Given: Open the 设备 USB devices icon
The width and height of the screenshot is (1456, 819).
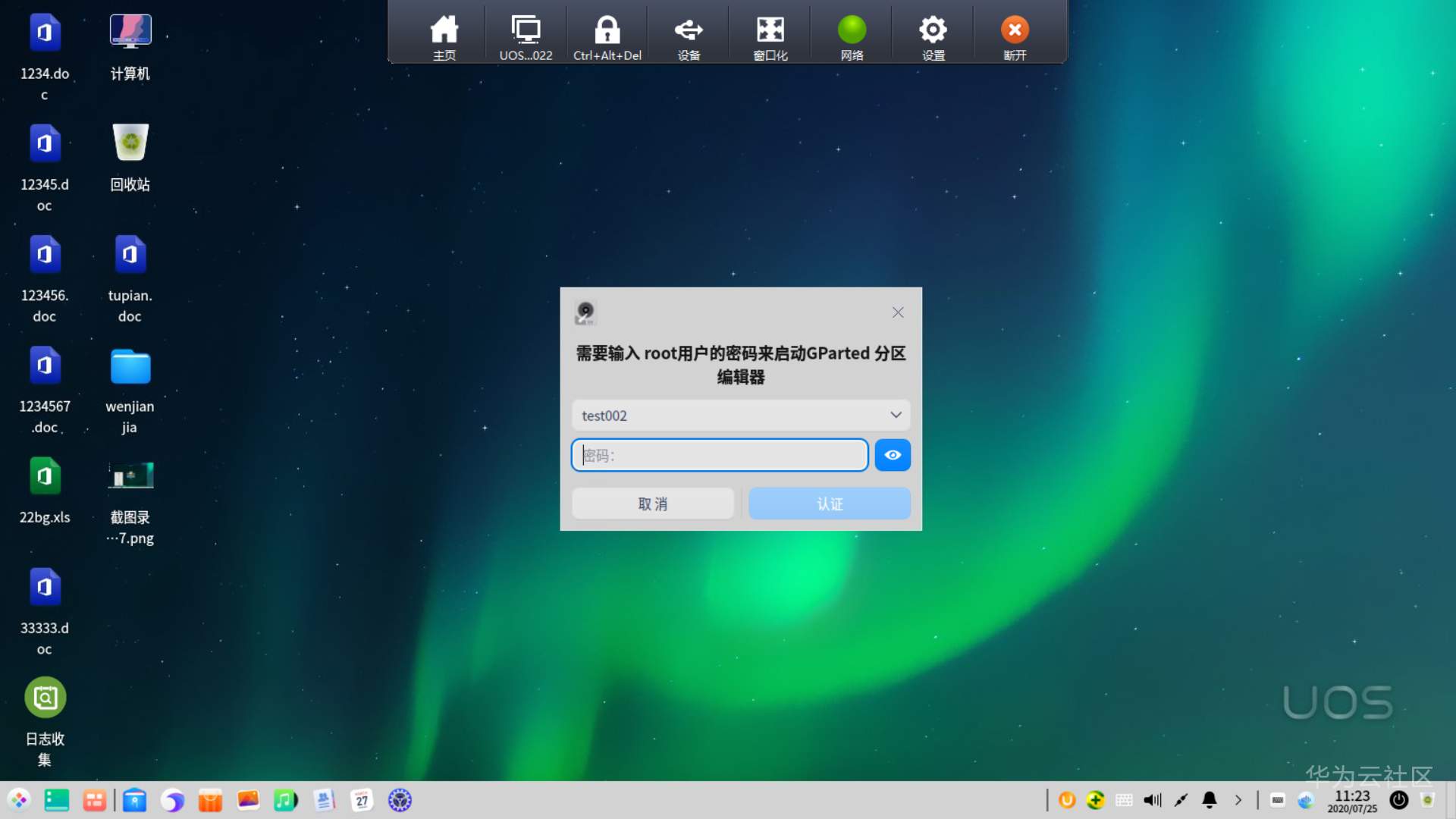Looking at the screenshot, I should pos(689,34).
